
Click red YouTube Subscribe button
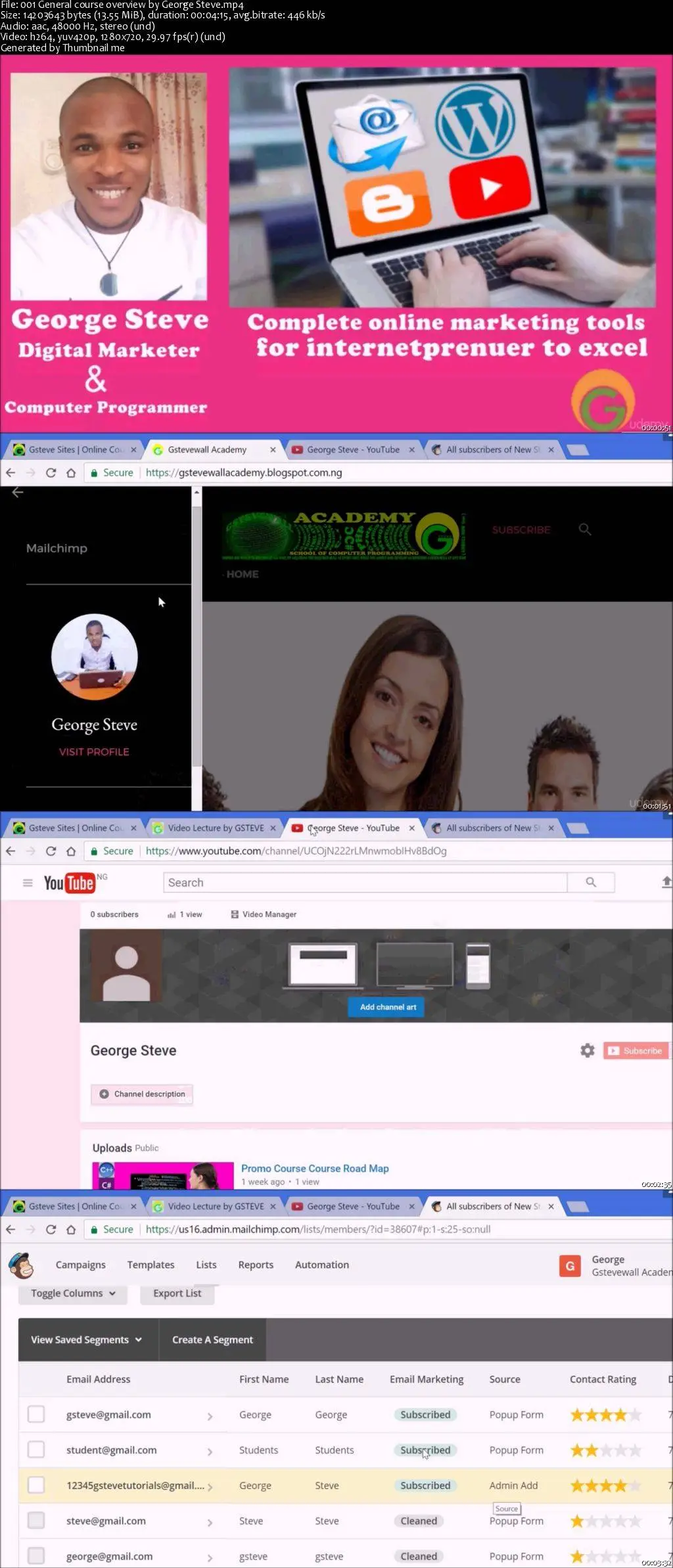pyautogui.click(x=636, y=1050)
